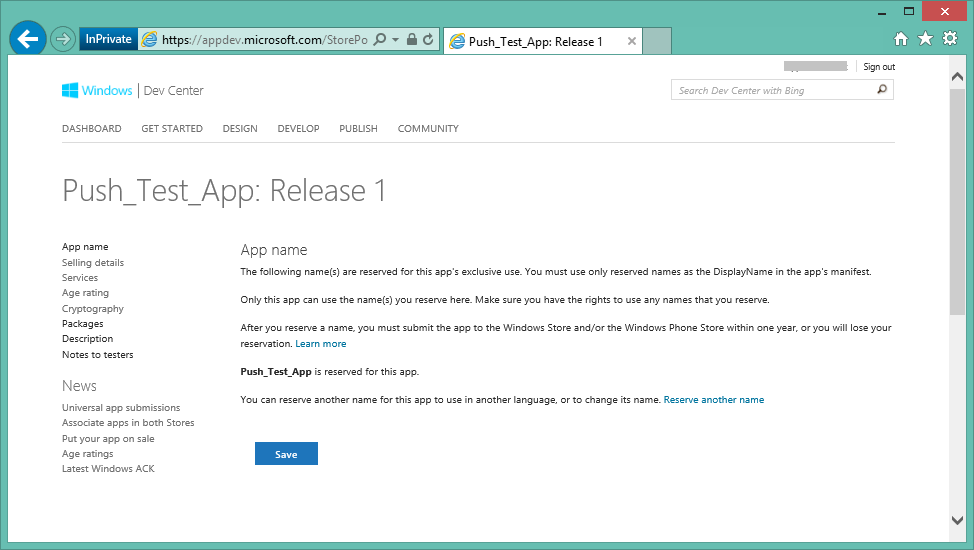This screenshot has width=974, height=550.
Task: Open the PUBLISH menu item
Action: 358,129
